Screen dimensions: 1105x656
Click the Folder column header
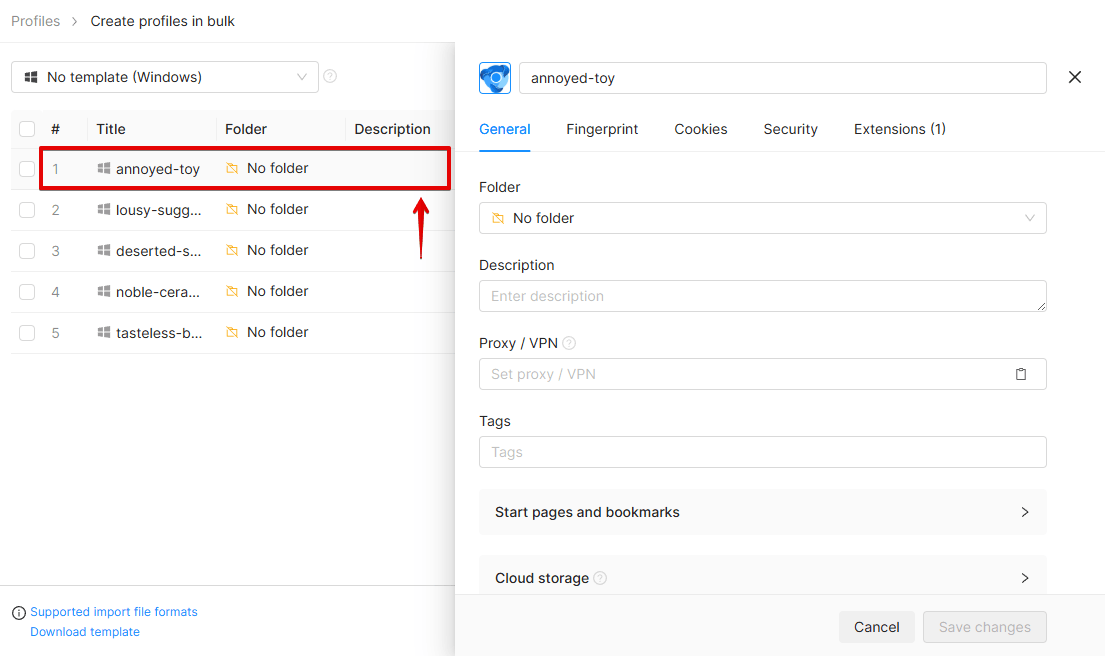click(246, 129)
